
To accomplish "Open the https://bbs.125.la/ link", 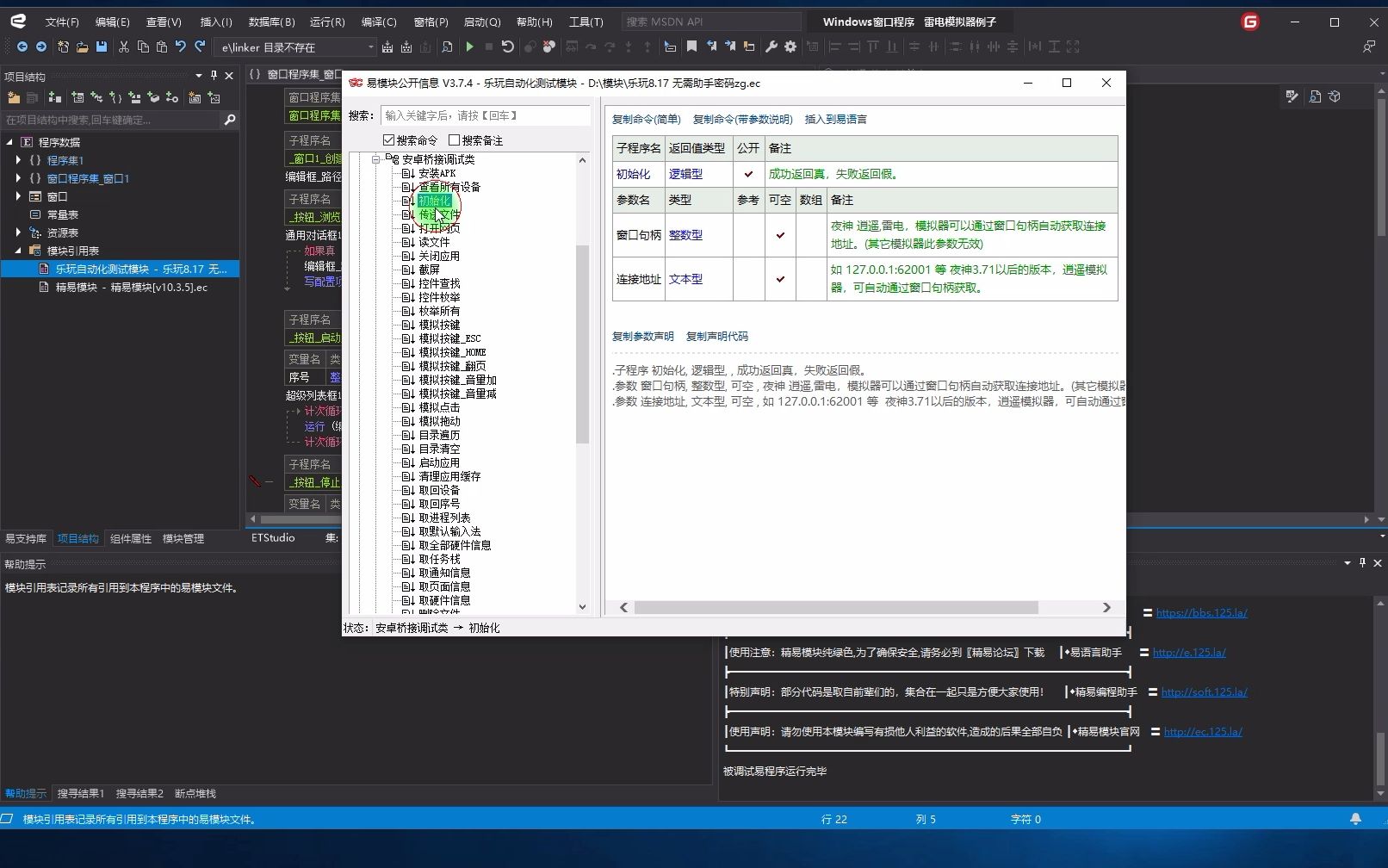I will pos(1201,613).
